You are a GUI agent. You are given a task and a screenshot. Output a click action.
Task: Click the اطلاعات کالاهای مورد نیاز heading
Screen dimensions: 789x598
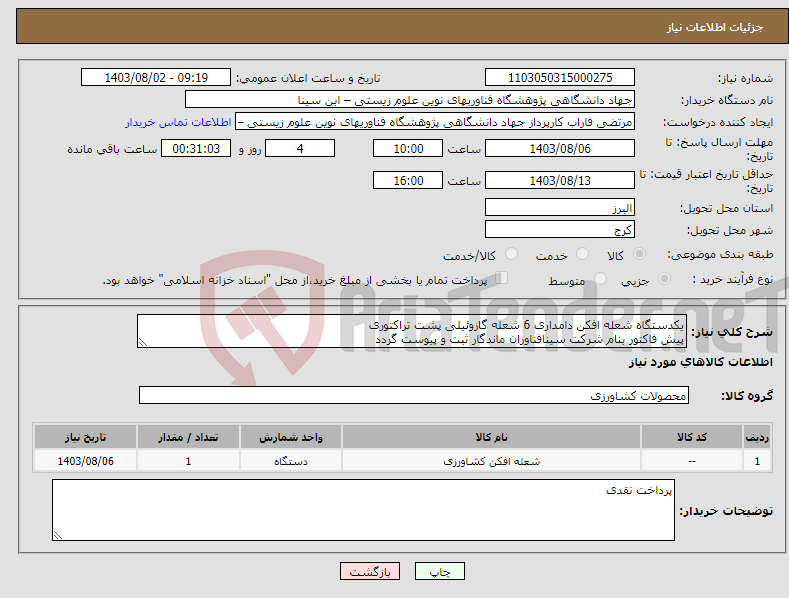coord(700,362)
